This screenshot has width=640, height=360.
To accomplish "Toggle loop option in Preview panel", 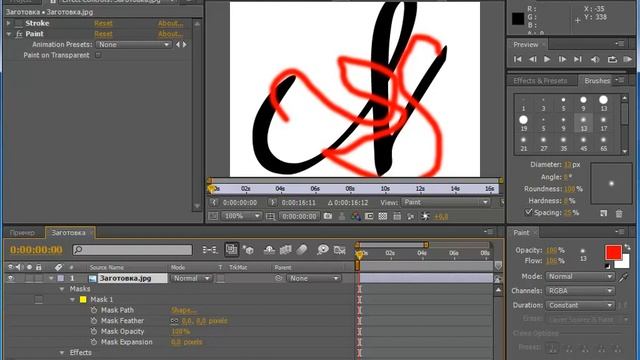I will click(x=612, y=59).
